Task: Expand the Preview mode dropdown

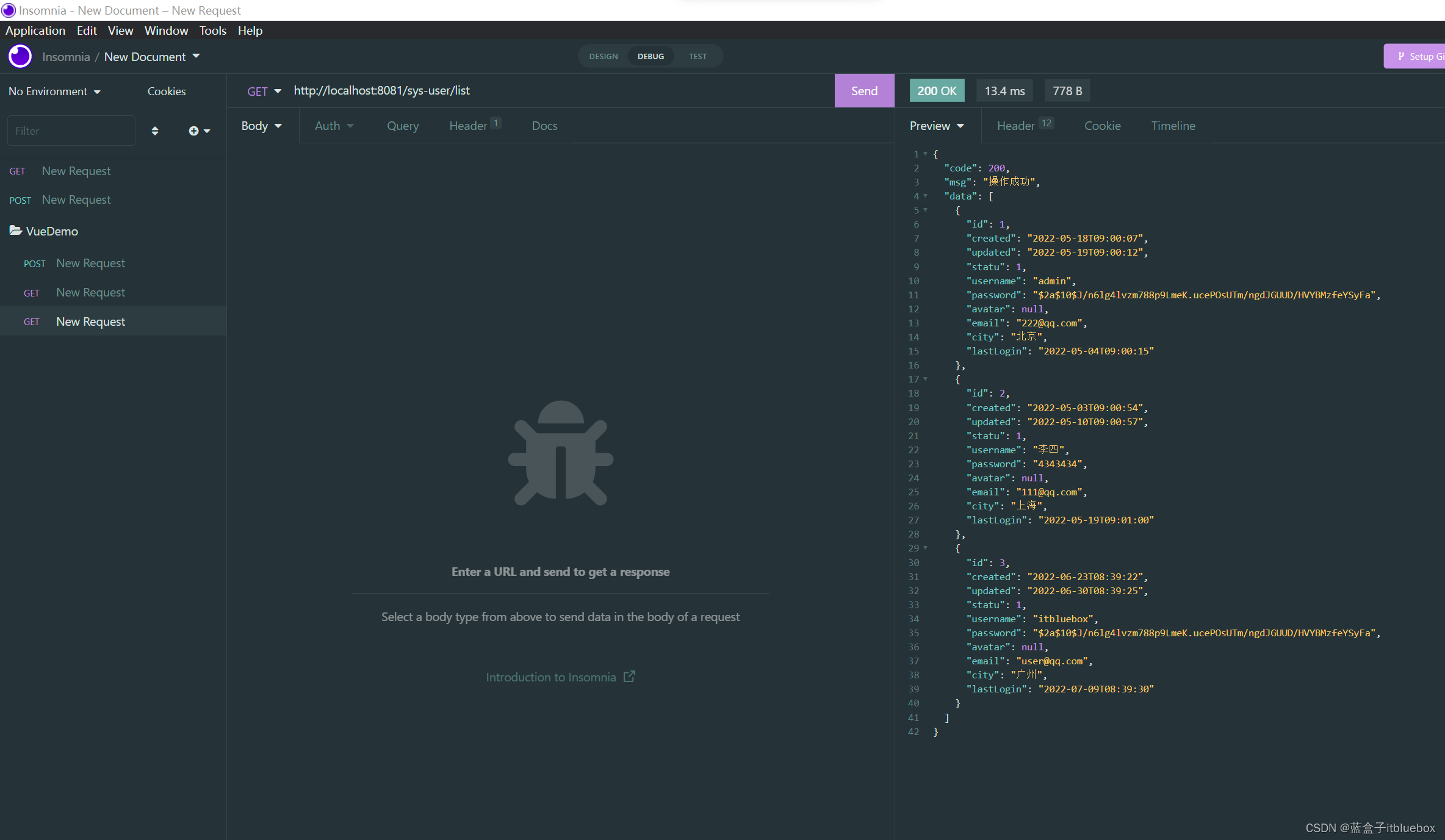Action: click(x=937, y=126)
